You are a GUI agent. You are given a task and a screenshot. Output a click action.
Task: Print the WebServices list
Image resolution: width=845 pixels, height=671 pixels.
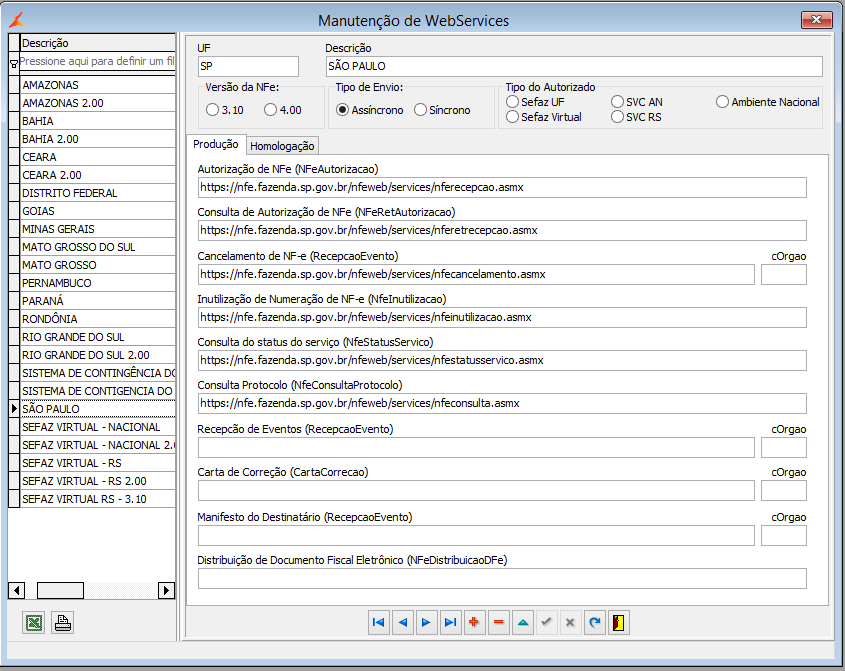click(62, 623)
